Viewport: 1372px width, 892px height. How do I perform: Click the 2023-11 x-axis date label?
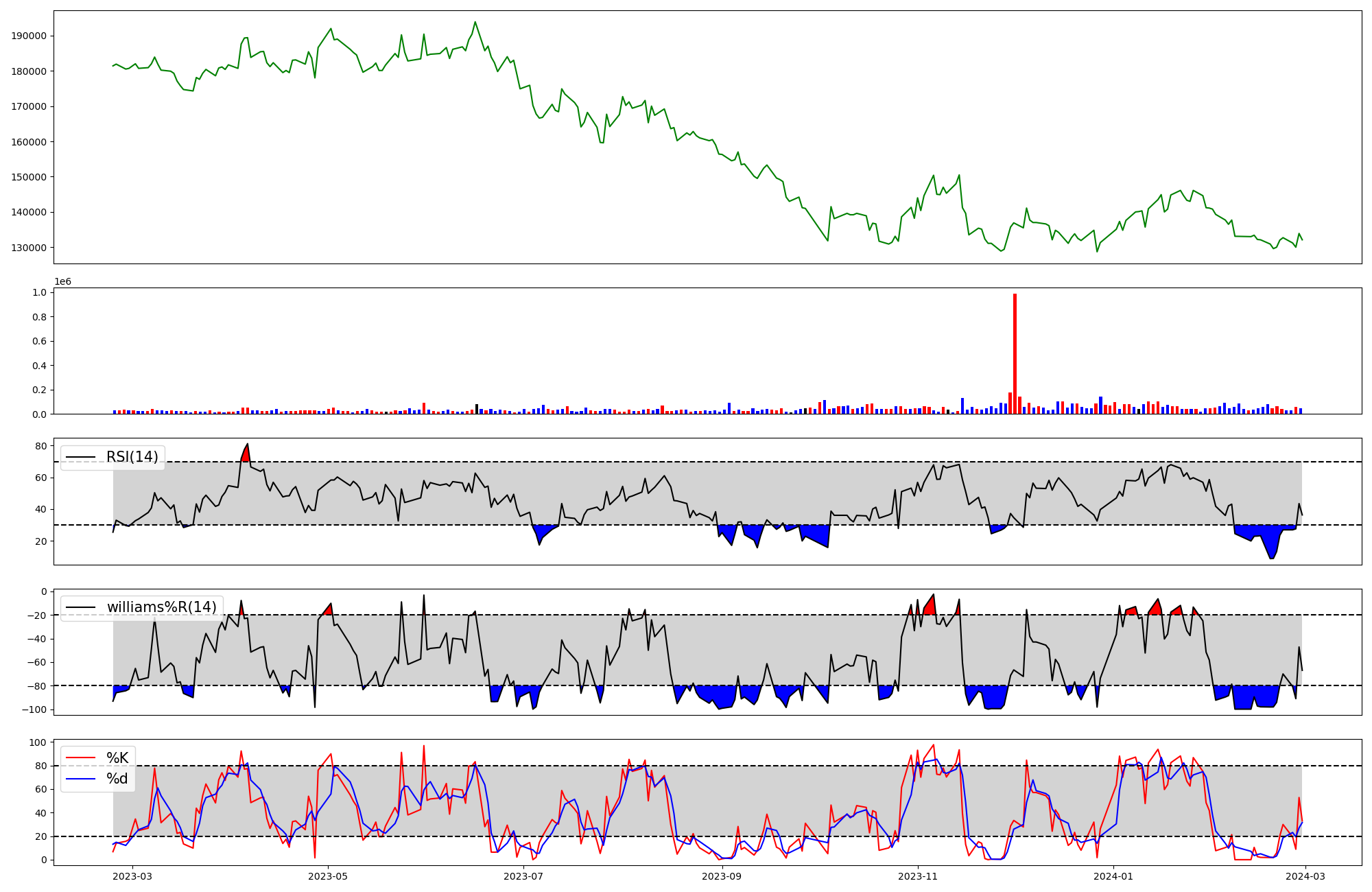[918, 876]
